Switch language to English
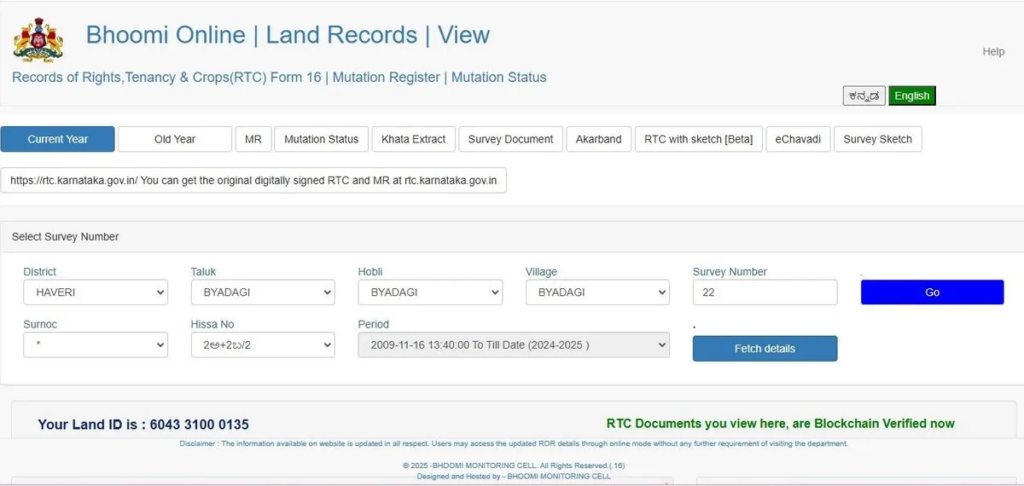The width and height of the screenshot is (1024, 486). click(912, 96)
